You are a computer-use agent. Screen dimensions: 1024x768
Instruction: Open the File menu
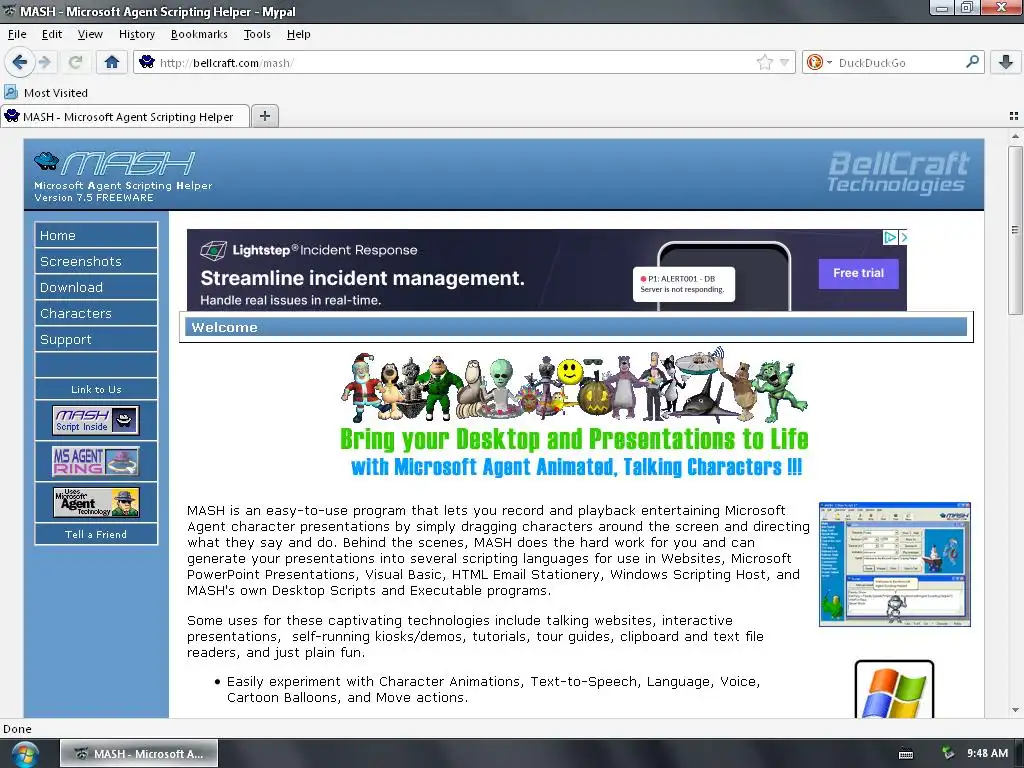click(x=17, y=34)
